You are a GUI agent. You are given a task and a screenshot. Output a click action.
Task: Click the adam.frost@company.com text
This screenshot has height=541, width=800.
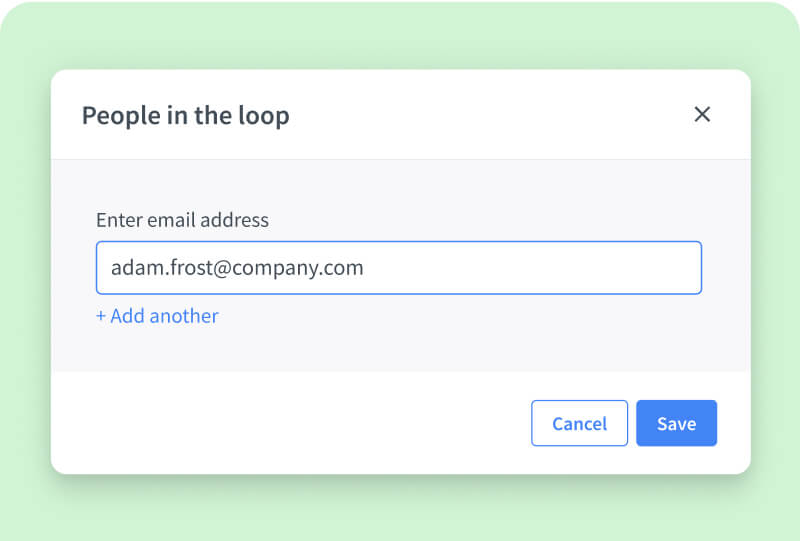point(237,268)
